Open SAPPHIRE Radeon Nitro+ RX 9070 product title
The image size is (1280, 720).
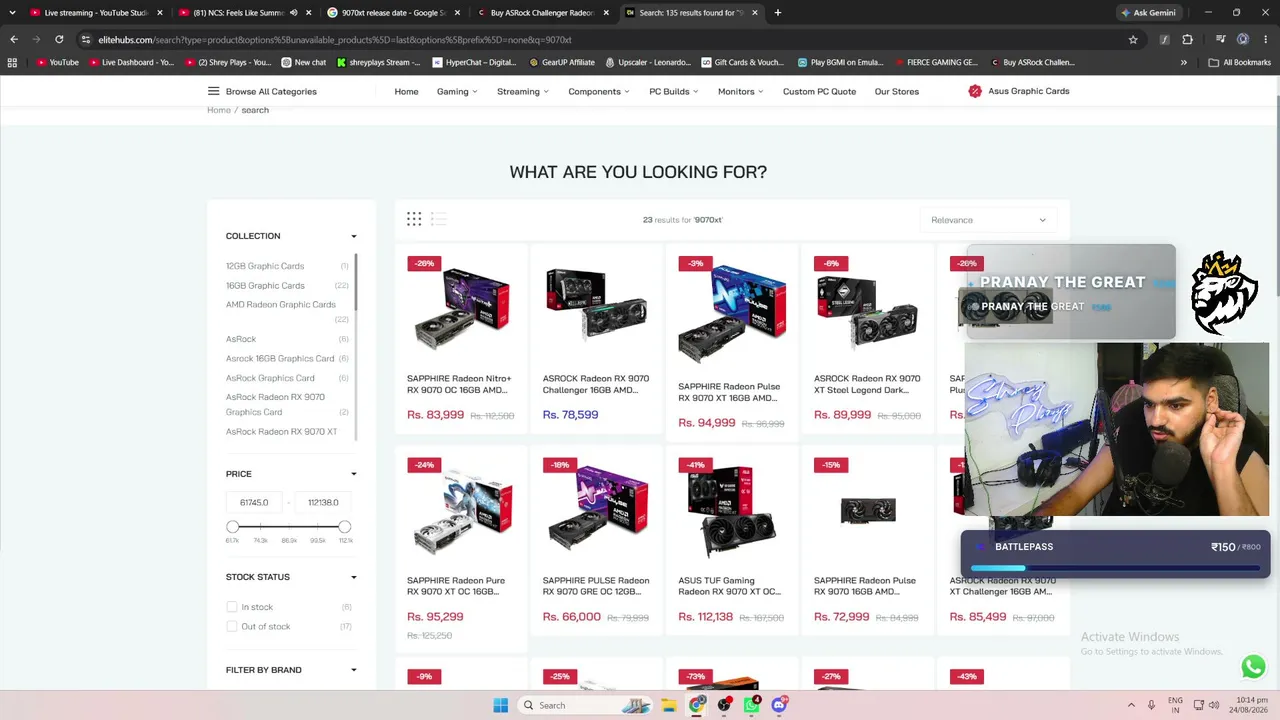coord(459,384)
